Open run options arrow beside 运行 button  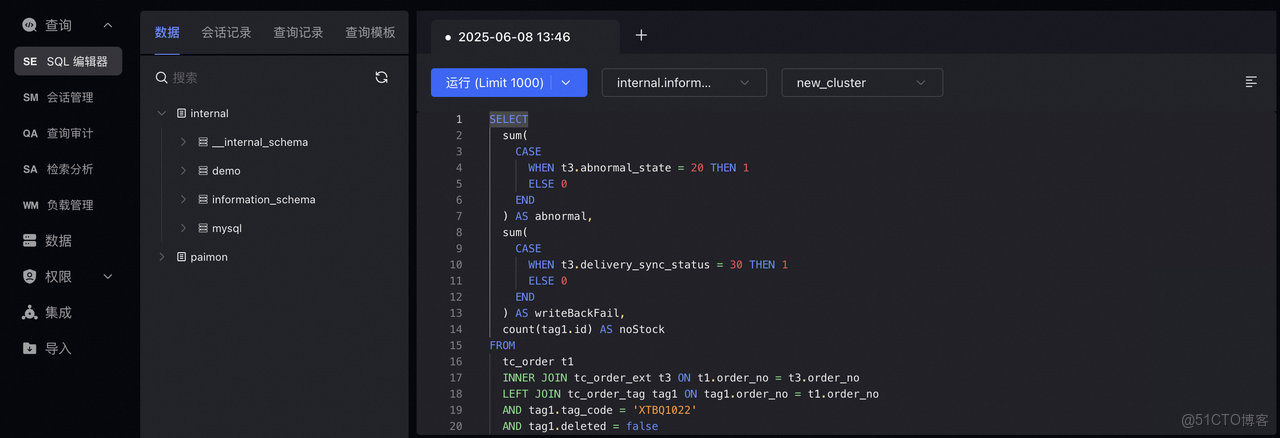click(566, 83)
